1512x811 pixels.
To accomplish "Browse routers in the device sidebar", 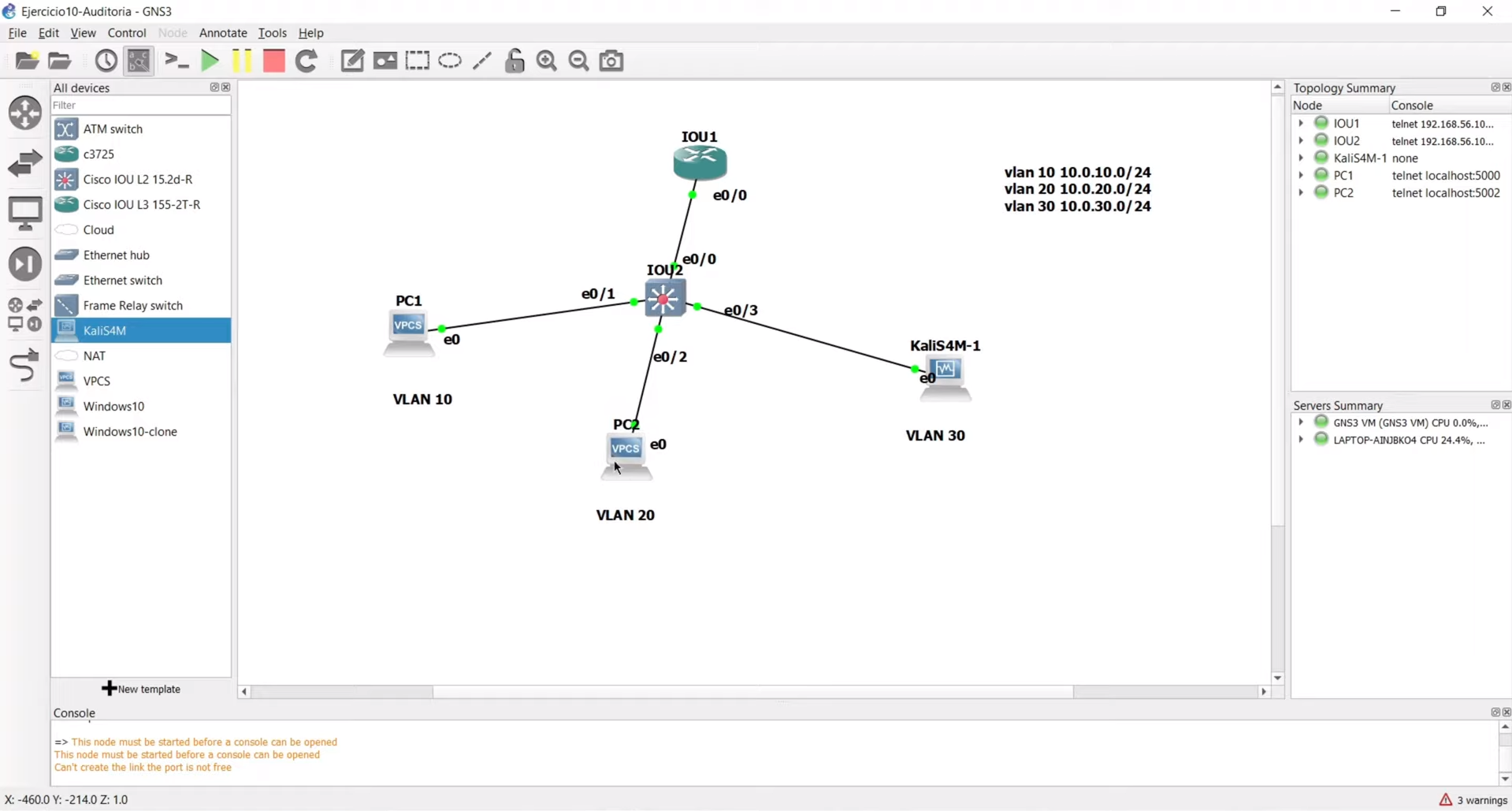I will coord(25,113).
